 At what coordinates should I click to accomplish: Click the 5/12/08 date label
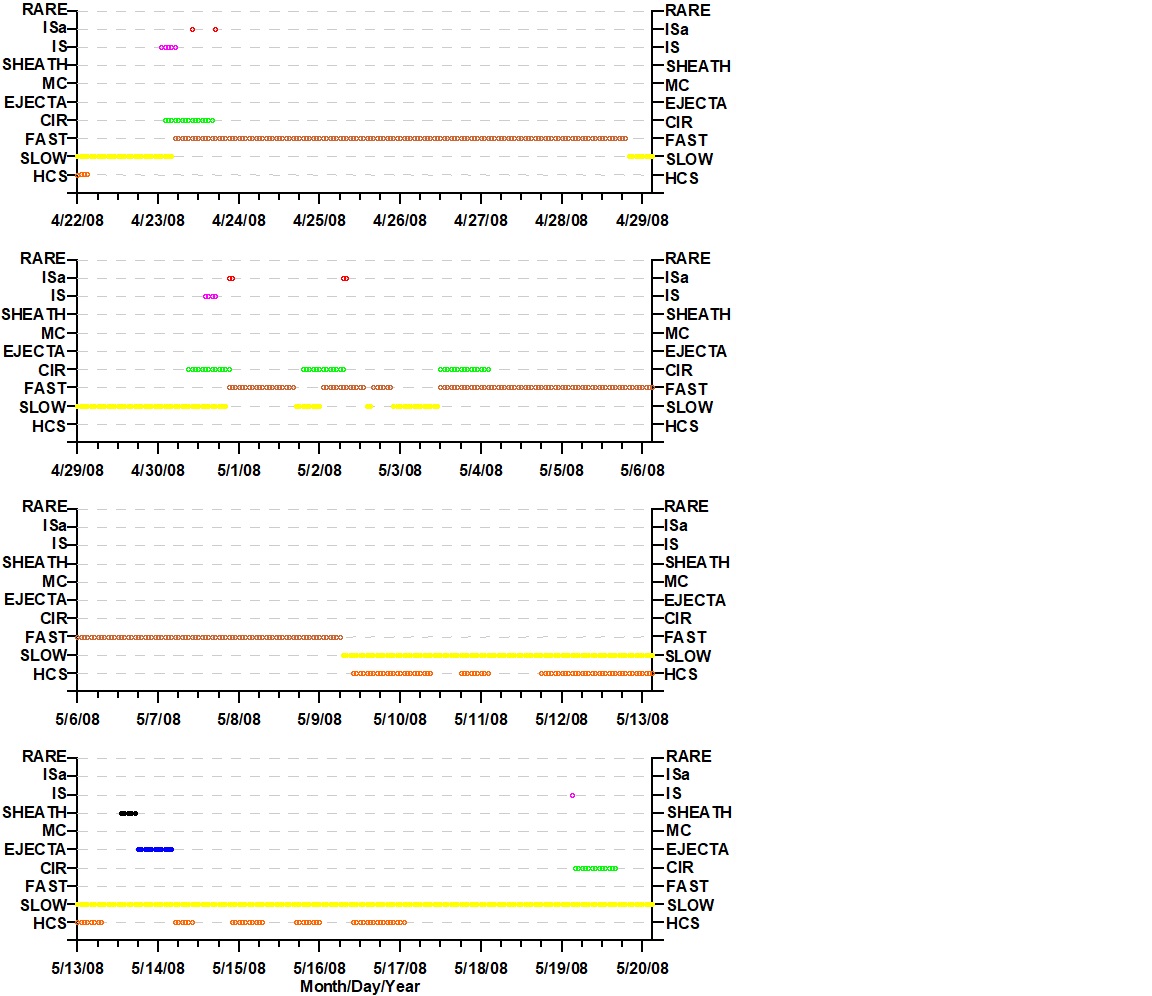(x=561, y=719)
